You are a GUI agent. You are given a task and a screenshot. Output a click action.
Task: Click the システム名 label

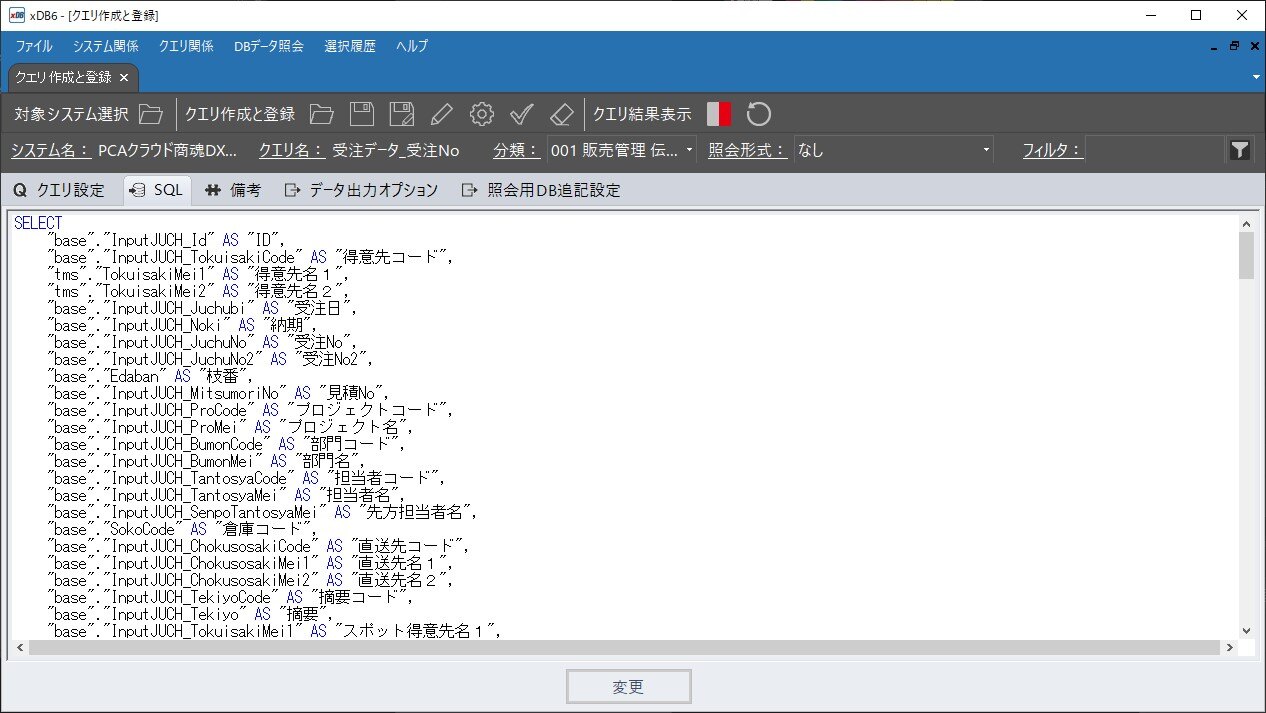[x=51, y=150]
